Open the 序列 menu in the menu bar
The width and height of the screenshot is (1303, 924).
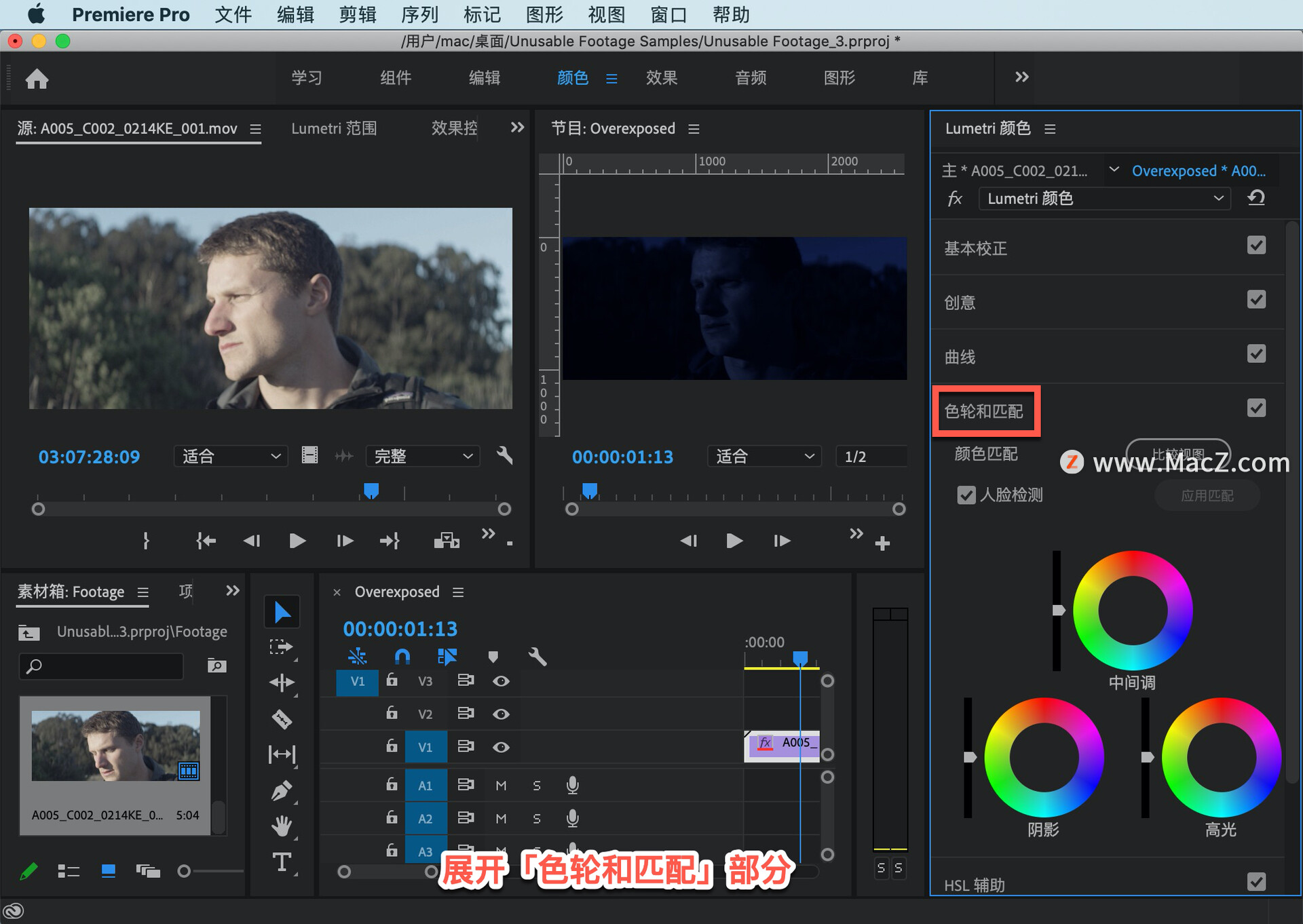(419, 14)
